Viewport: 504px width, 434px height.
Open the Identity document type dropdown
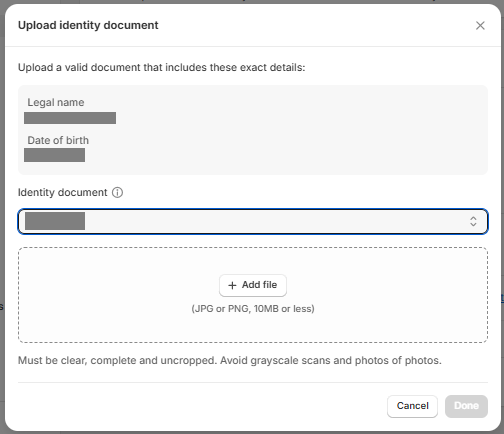coord(253,221)
